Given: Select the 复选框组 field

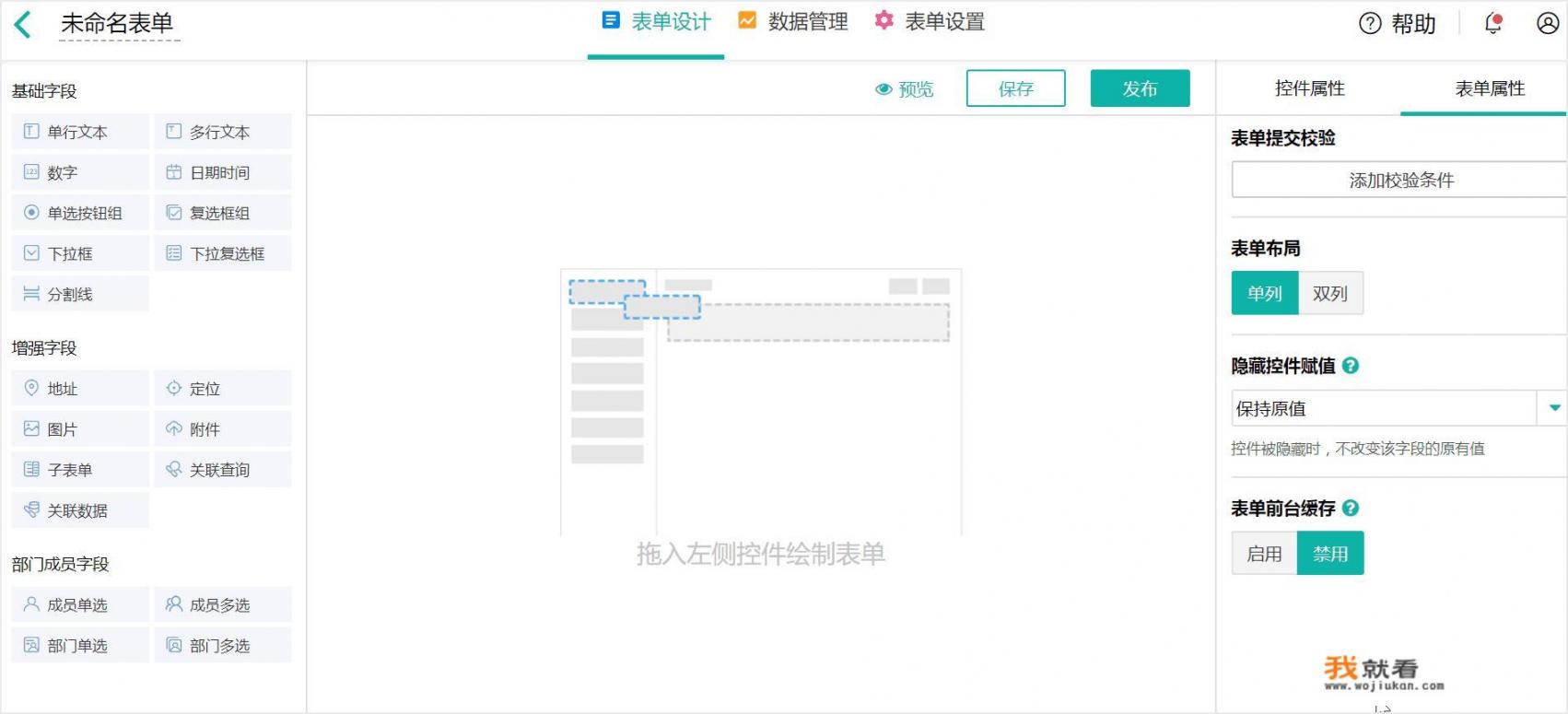Looking at the screenshot, I should click(x=223, y=213).
